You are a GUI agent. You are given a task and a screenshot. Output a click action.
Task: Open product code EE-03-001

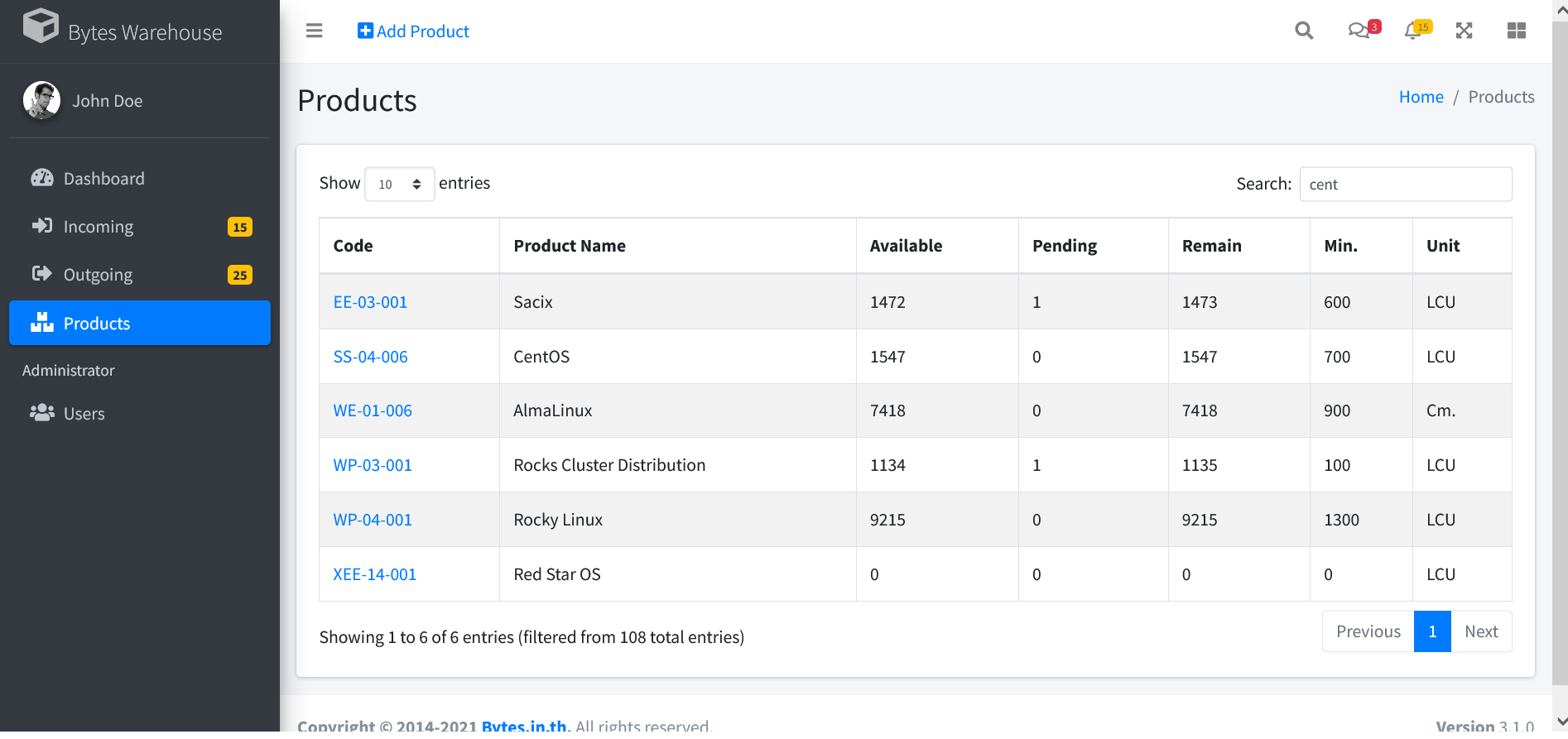point(370,302)
